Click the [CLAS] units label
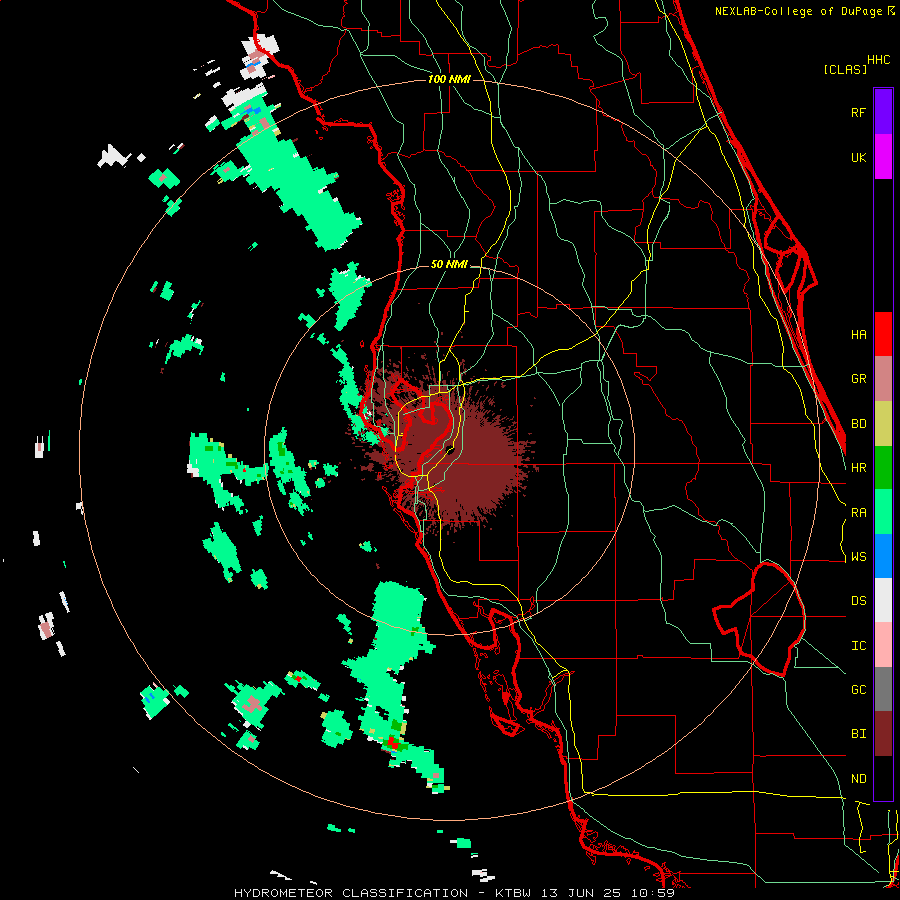The width and height of the screenshot is (900, 900). pos(845,70)
